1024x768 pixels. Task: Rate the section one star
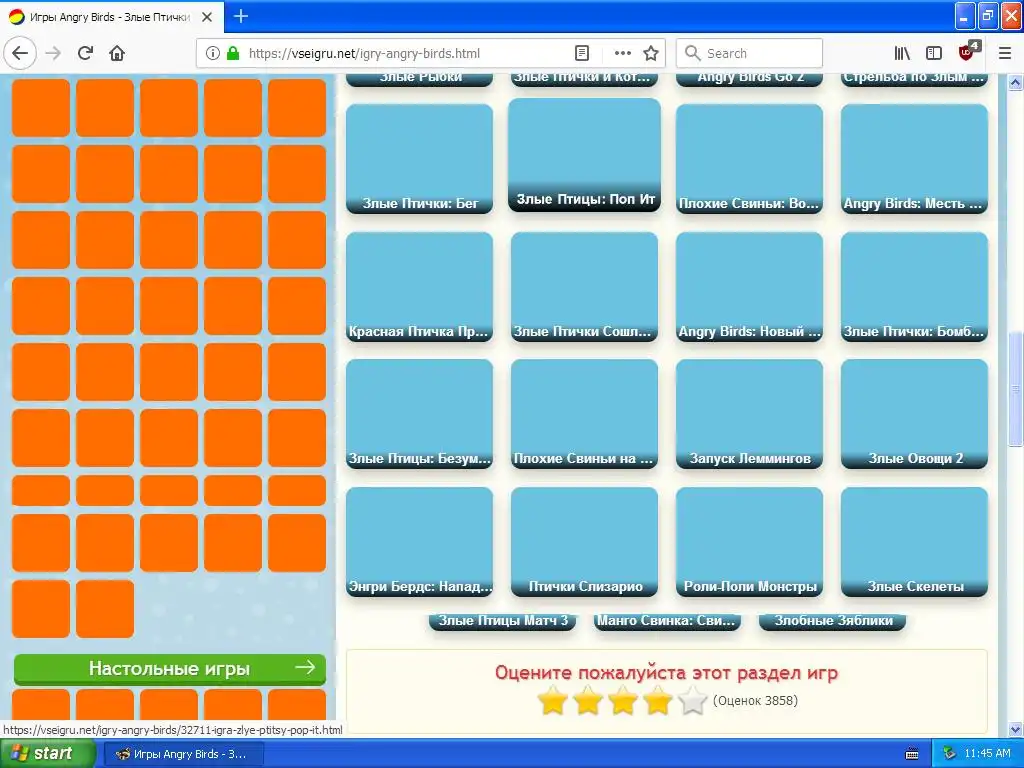[x=552, y=701]
